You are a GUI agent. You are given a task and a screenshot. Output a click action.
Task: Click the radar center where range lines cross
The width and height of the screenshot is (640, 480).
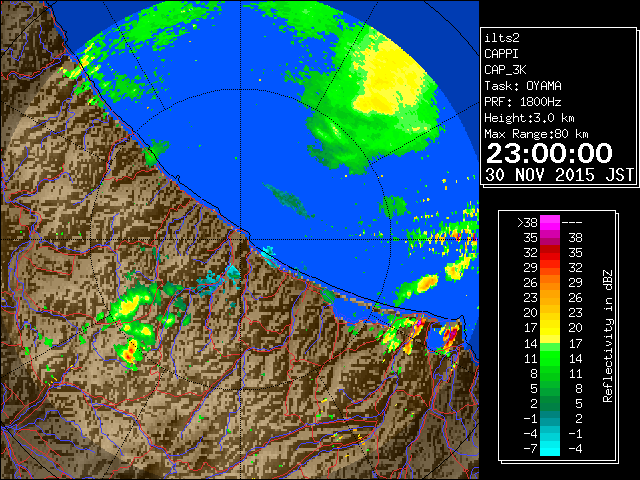click(241, 239)
